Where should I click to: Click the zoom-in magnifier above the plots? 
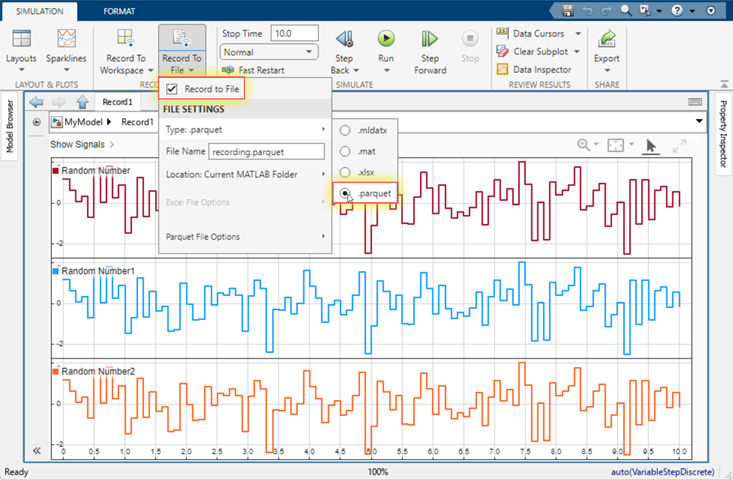tap(584, 146)
